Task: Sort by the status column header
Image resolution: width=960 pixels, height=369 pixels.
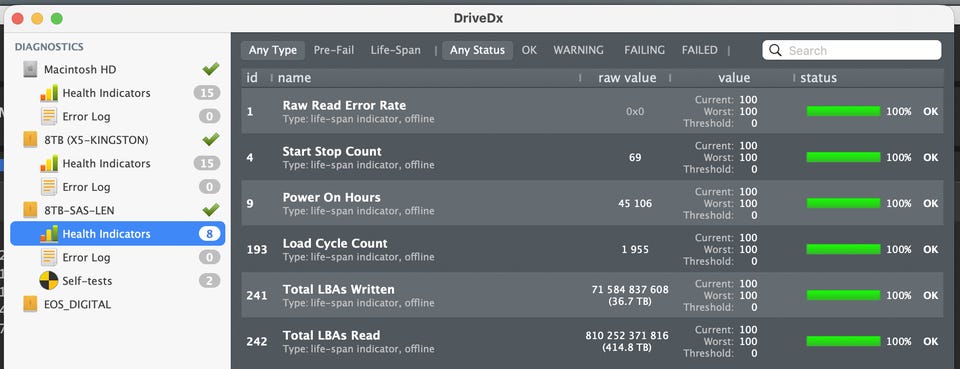Action: 819,78
